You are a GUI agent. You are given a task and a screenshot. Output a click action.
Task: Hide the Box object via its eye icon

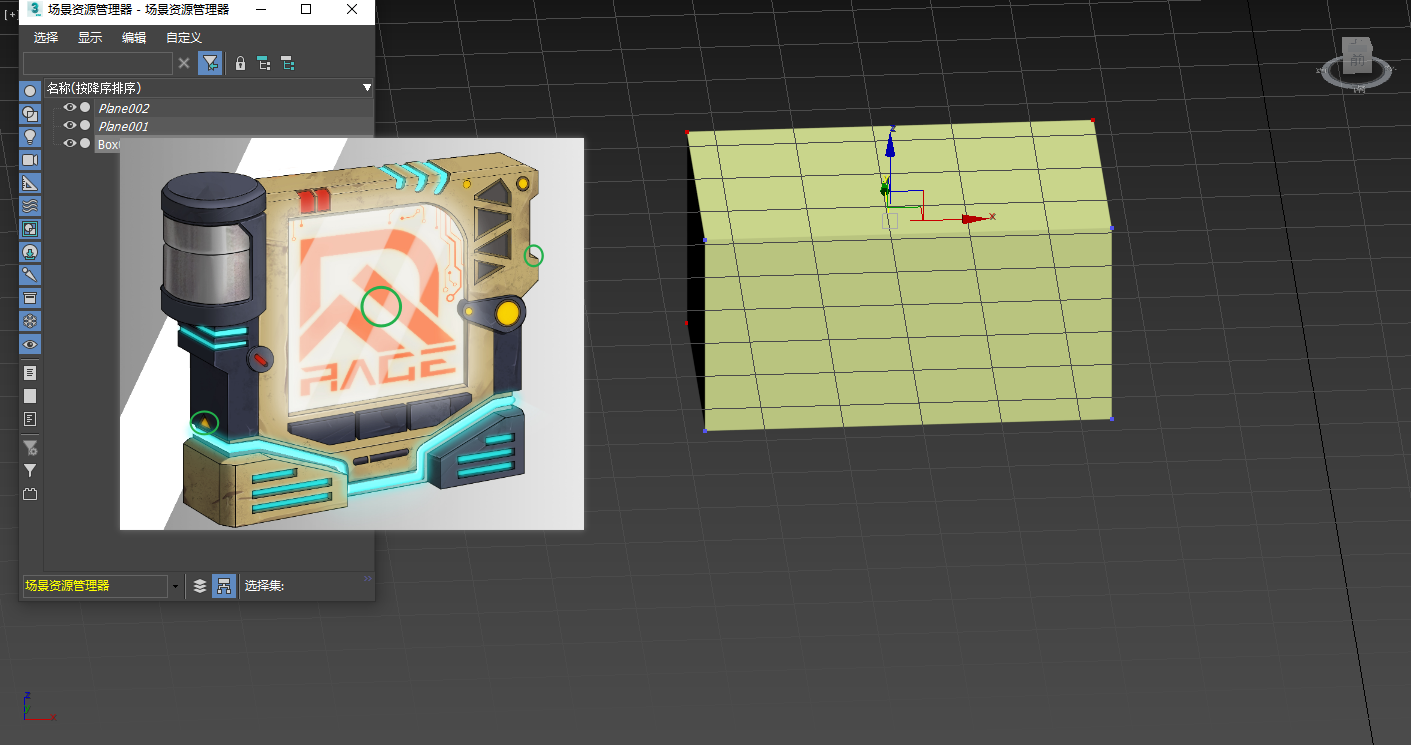(x=70, y=143)
